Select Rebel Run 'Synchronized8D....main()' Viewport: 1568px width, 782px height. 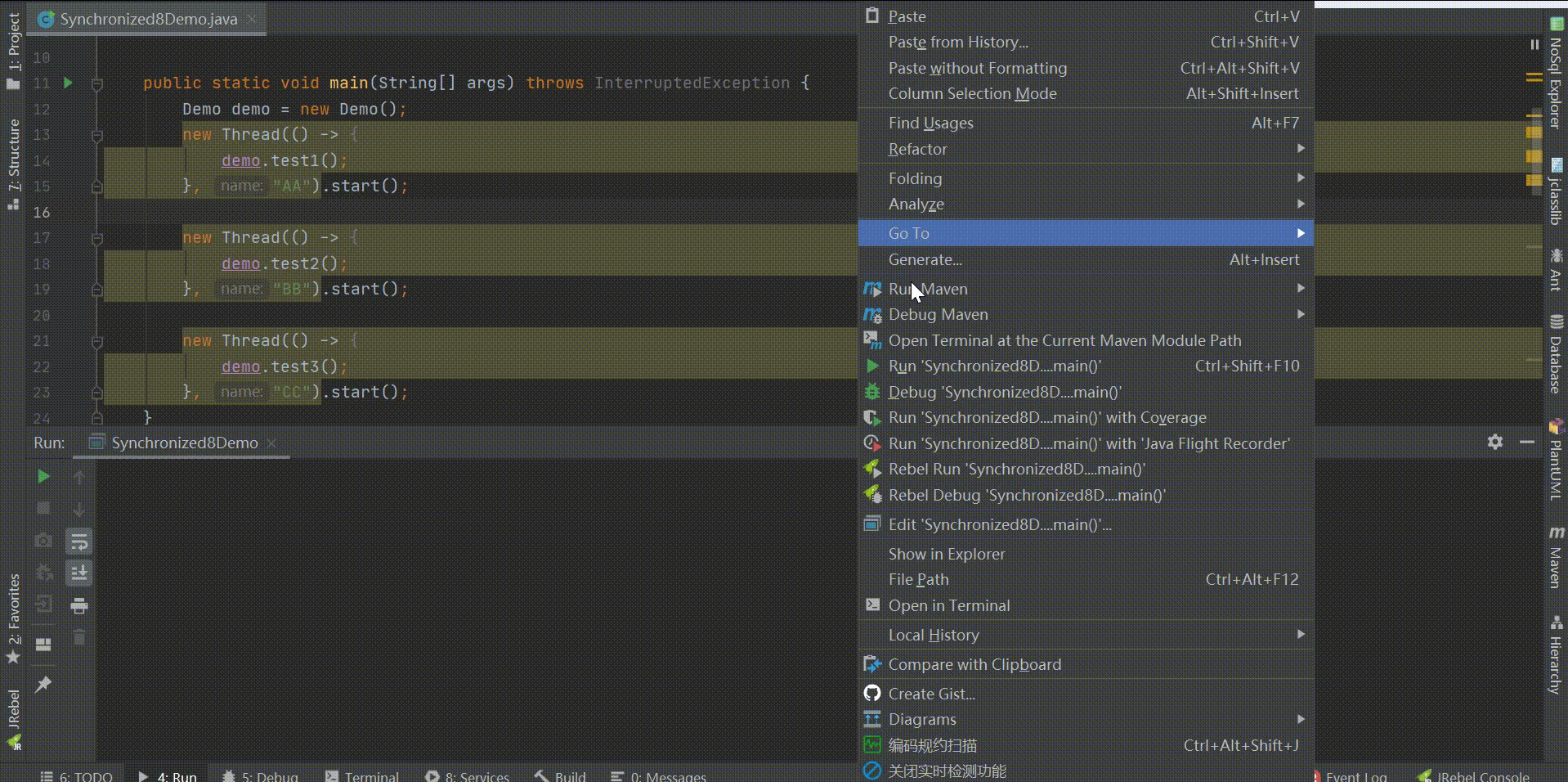tap(1086, 469)
